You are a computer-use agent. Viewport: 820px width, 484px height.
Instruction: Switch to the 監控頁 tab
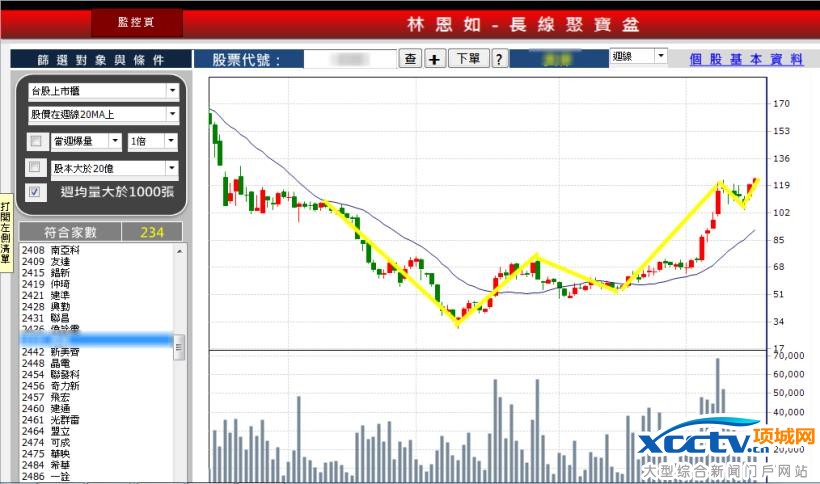click(x=137, y=22)
